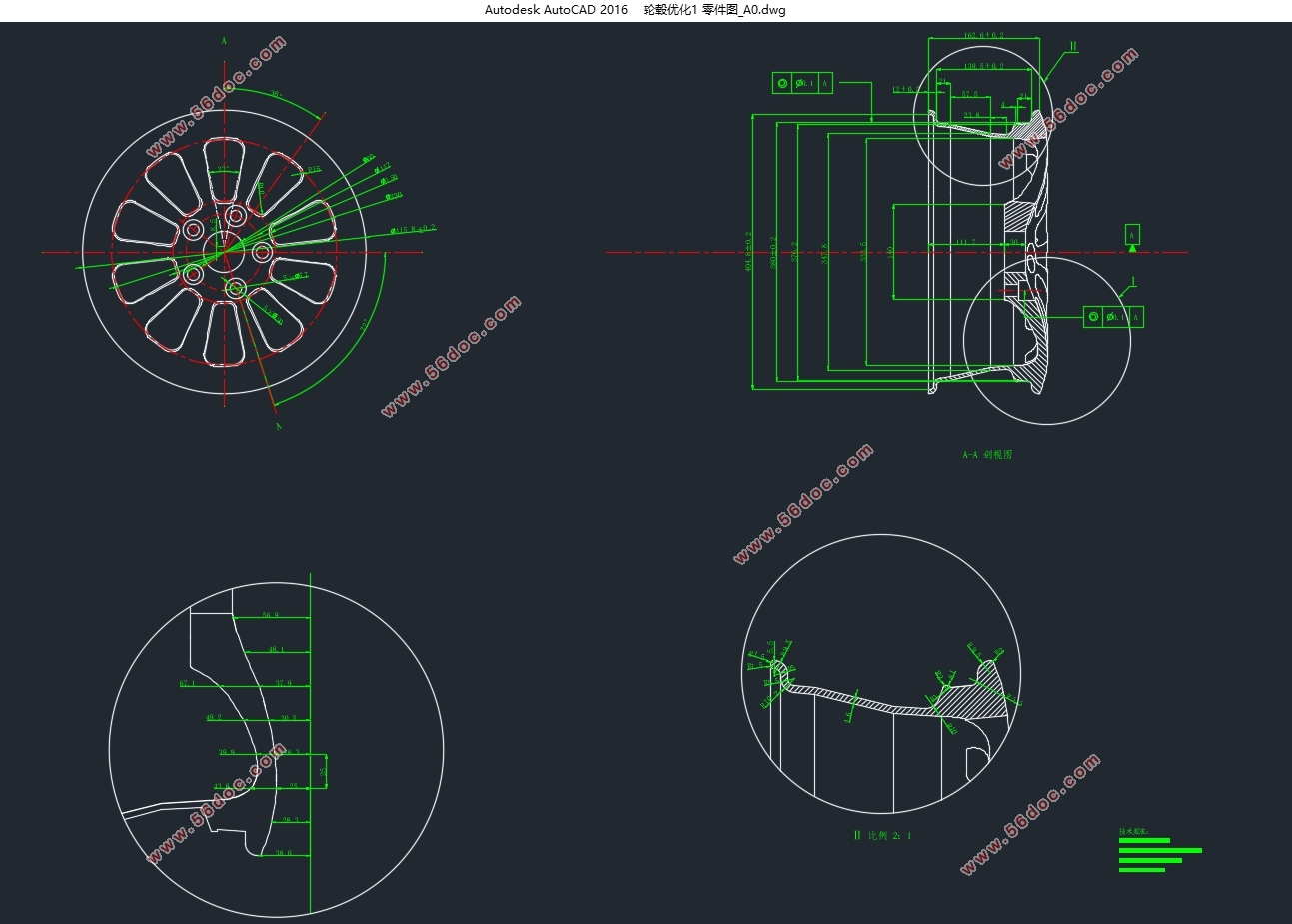The width and height of the screenshot is (1292, 924).
Task: Click the 404.8±0.2 vertical dimension
Action: pyautogui.click(x=749, y=253)
